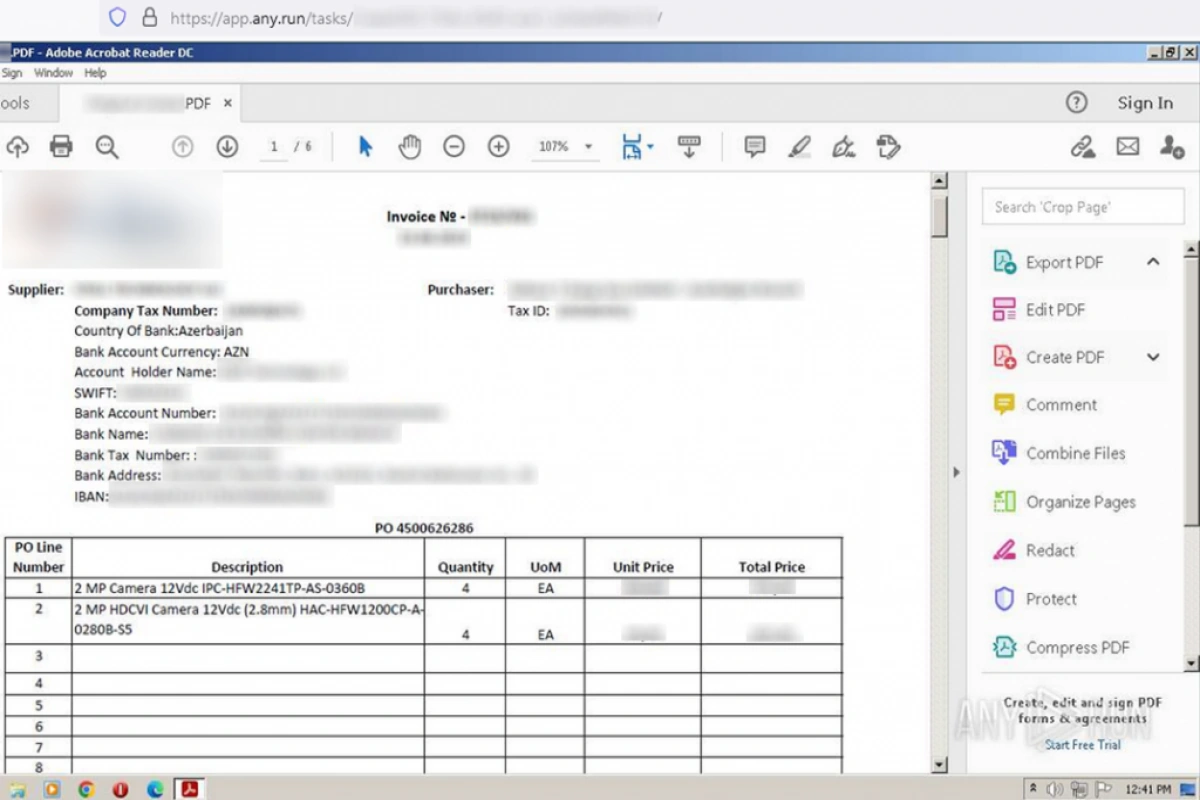Select the Hand pan tool
Viewport: 1200px width, 800px height.
click(410, 147)
